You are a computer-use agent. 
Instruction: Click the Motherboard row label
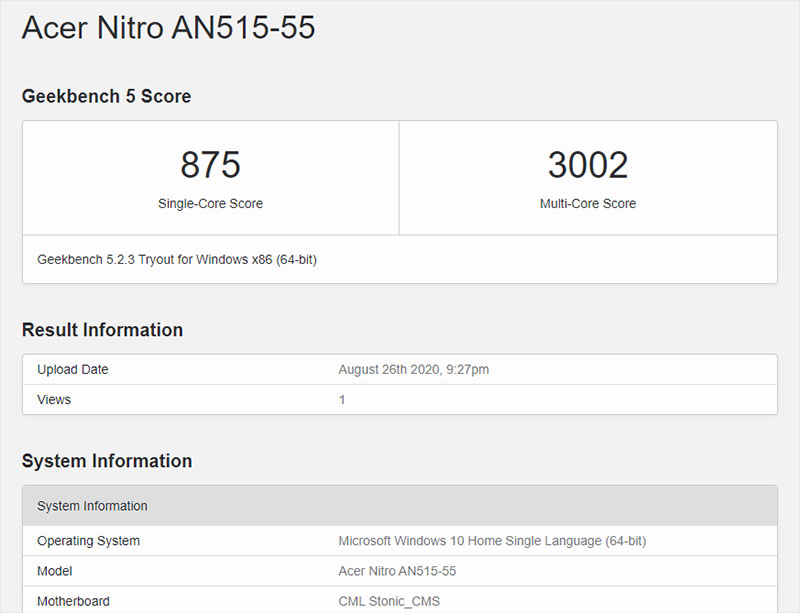point(73,601)
